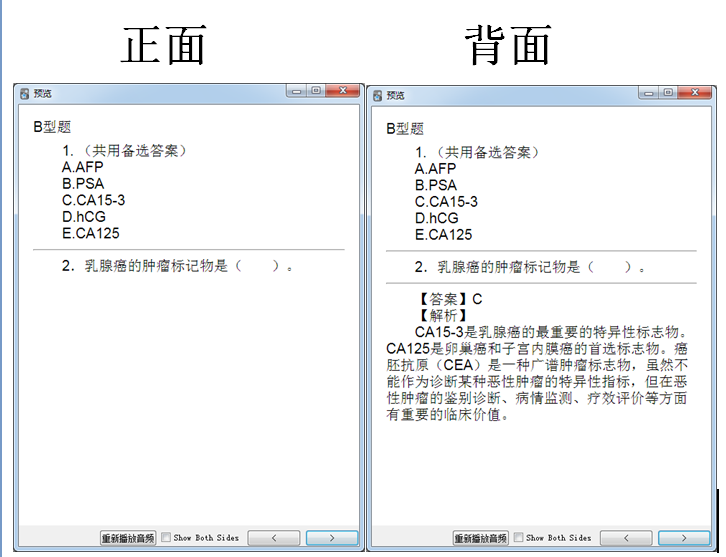Click the app icon in the left 预览 title bar
The width and height of the screenshot is (726, 557).
25,94
